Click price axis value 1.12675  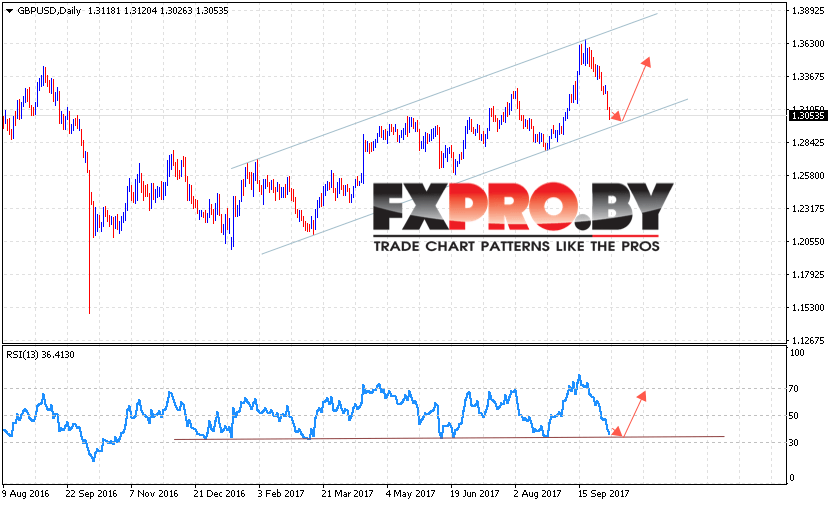click(x=808, y=340)
